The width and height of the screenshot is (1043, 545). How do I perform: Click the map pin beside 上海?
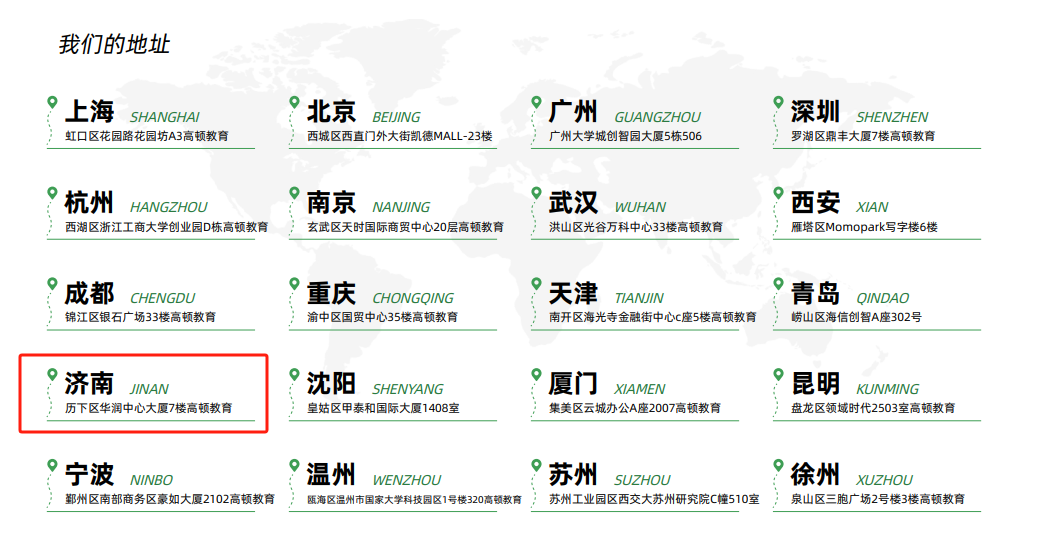coord(52,102)
